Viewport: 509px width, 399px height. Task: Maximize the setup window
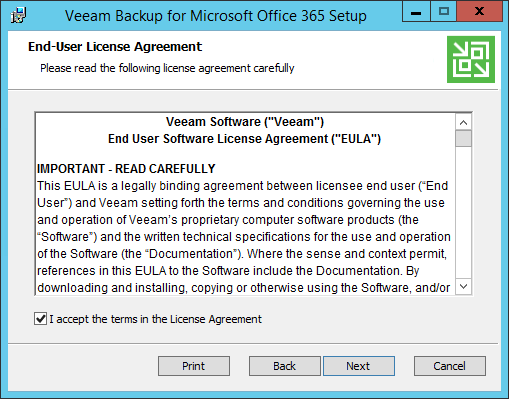(444, 12)
